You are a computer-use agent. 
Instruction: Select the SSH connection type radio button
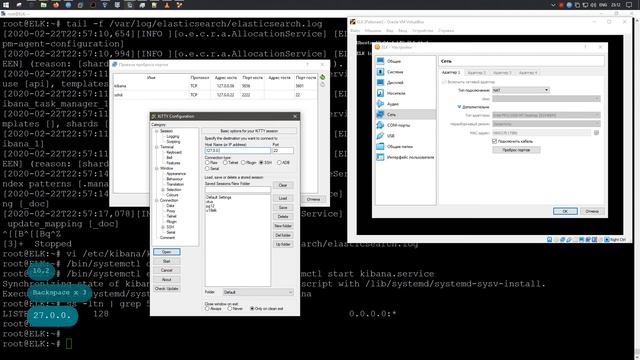(x=261, y=162)
